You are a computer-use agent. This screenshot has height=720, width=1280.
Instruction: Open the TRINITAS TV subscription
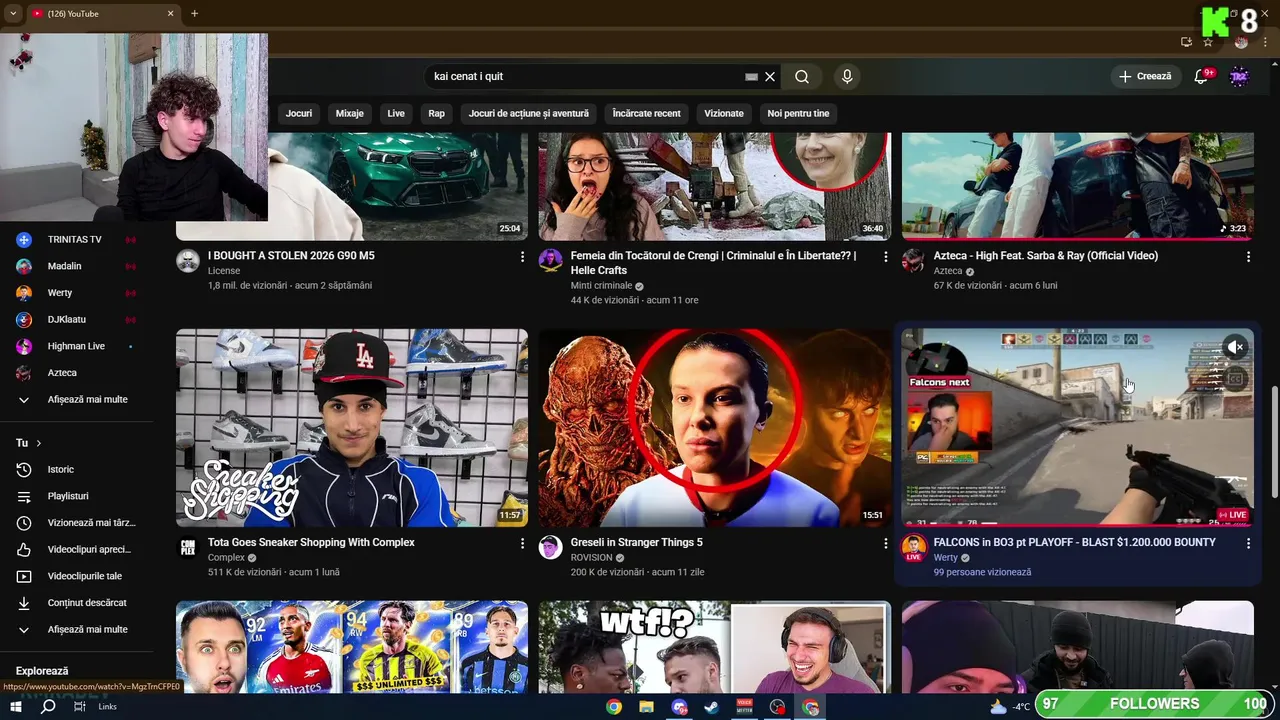pos(76,240)
